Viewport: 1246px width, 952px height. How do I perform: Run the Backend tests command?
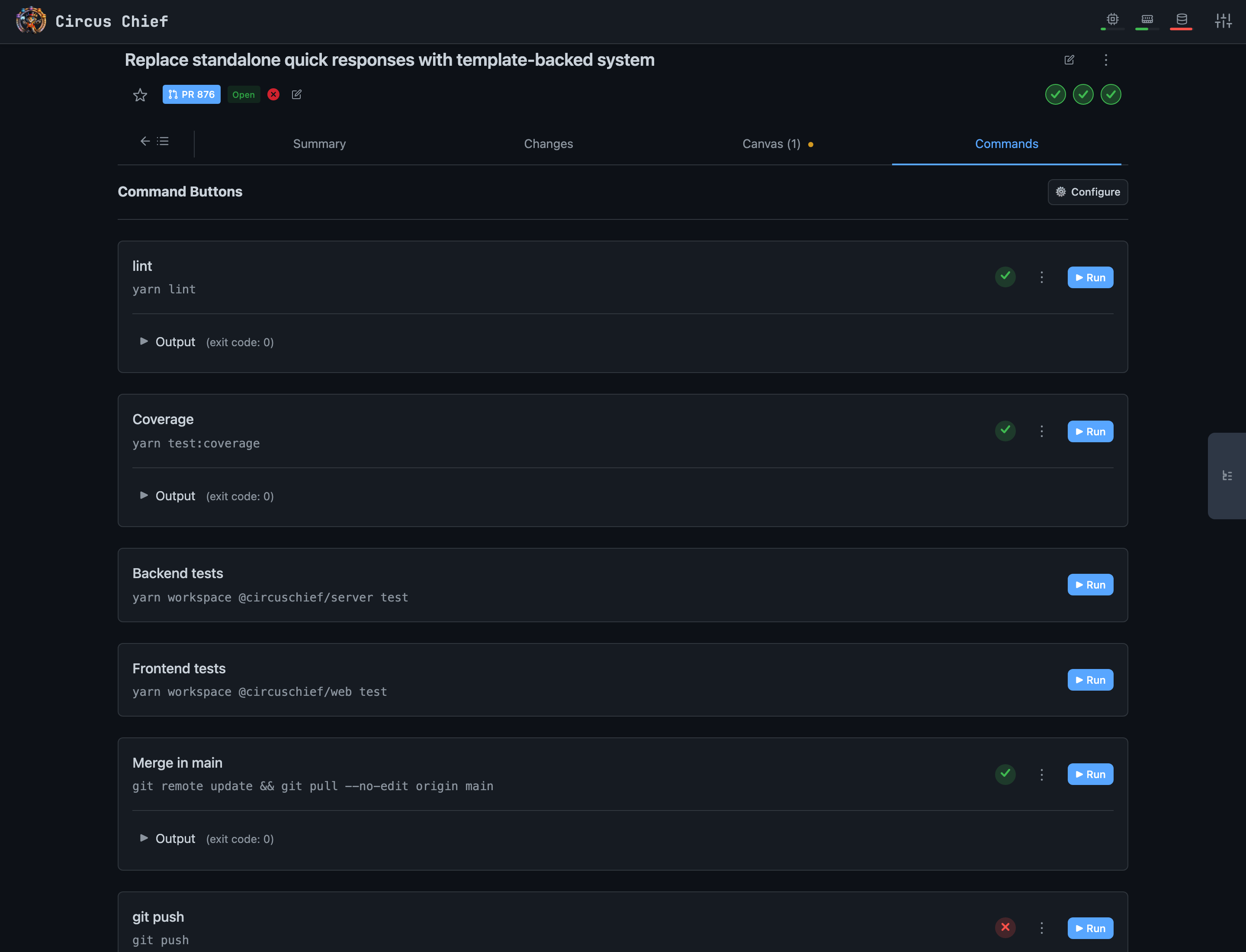coord(1090,585)
